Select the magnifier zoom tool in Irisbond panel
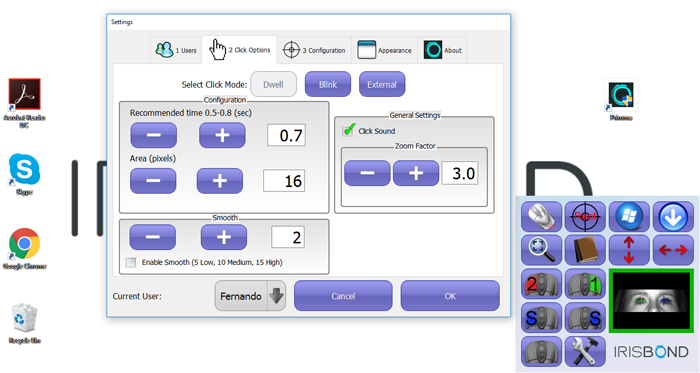The width and height of the screenshot is (700, 373). pos(541,250)
